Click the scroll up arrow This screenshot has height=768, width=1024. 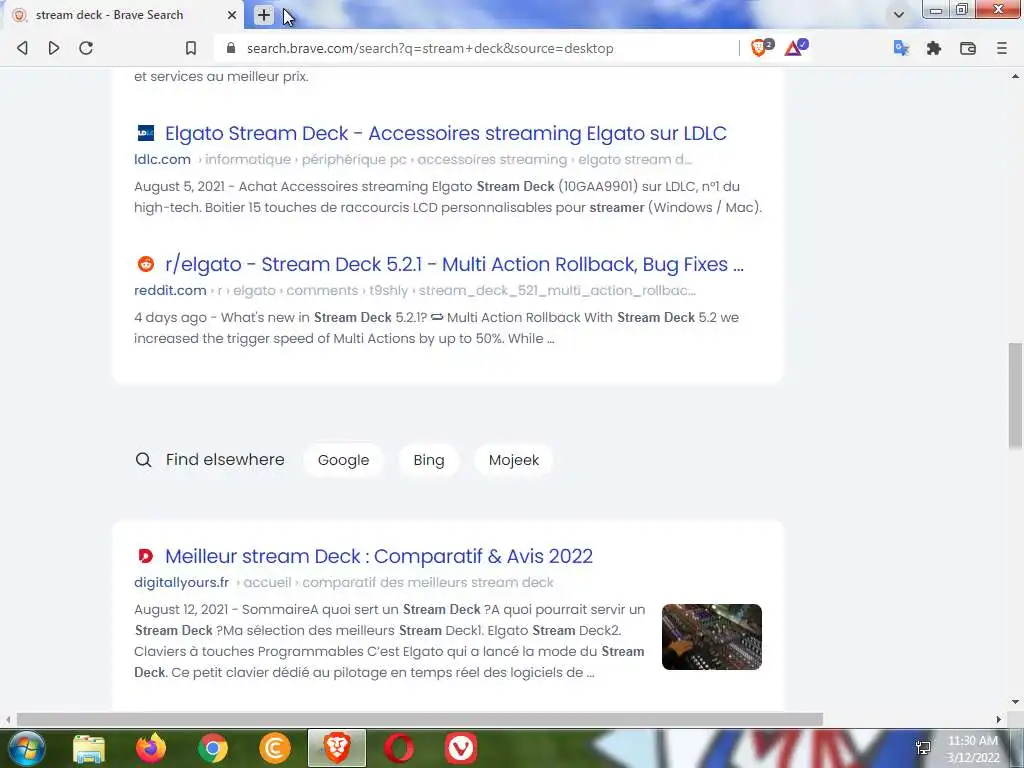pyautogui.click(x=1016, y=76)
